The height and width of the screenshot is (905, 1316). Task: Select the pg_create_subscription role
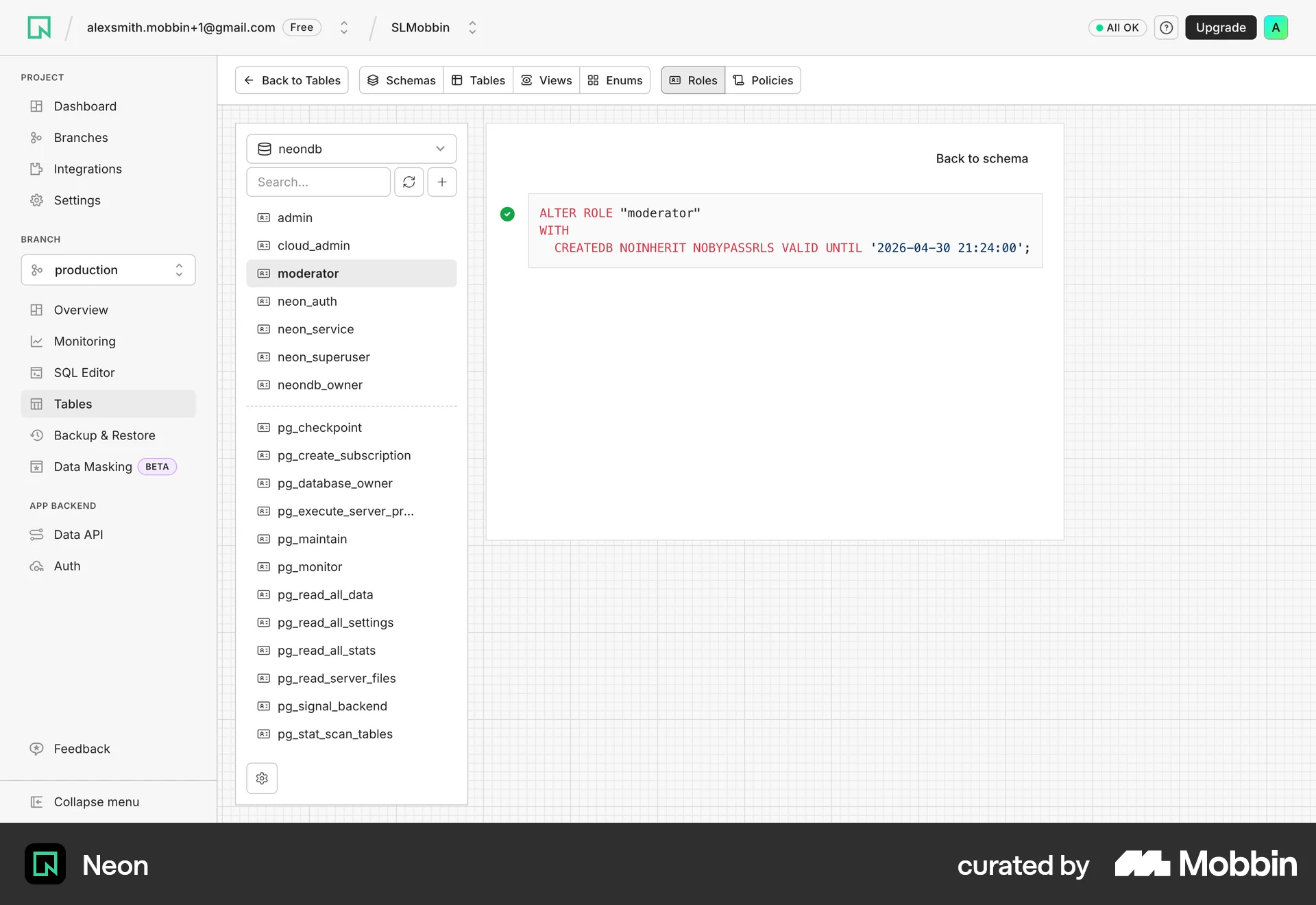click(x=352, y=455)
